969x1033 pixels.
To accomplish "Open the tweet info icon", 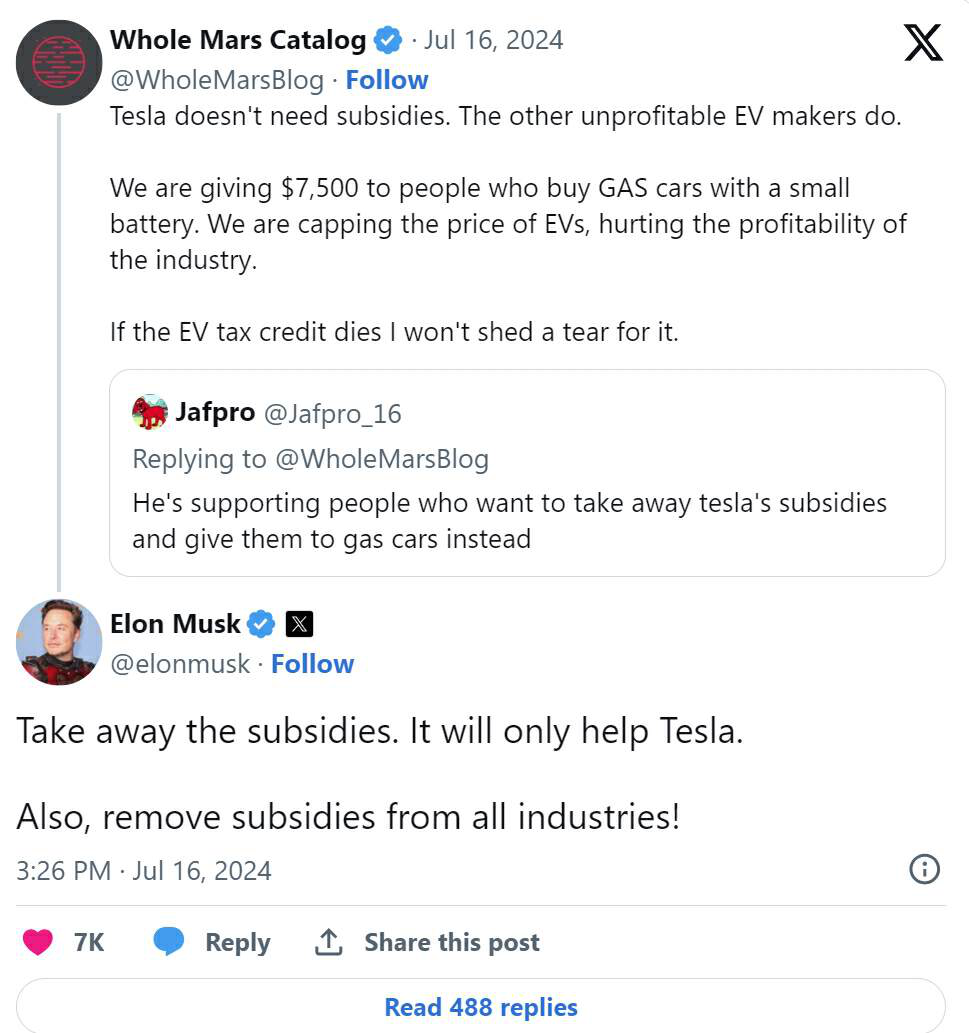I will point(924,869).
